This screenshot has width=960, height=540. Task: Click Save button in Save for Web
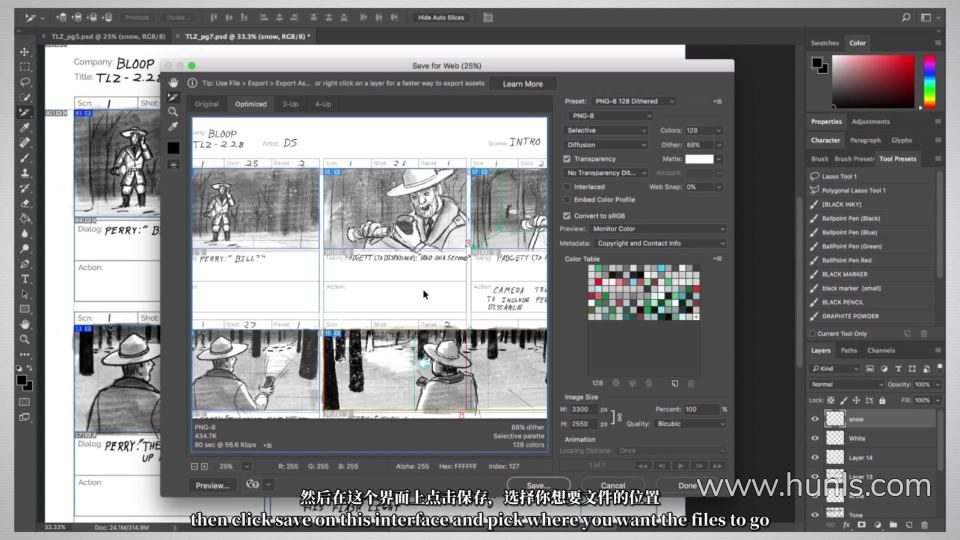[539, 485]
